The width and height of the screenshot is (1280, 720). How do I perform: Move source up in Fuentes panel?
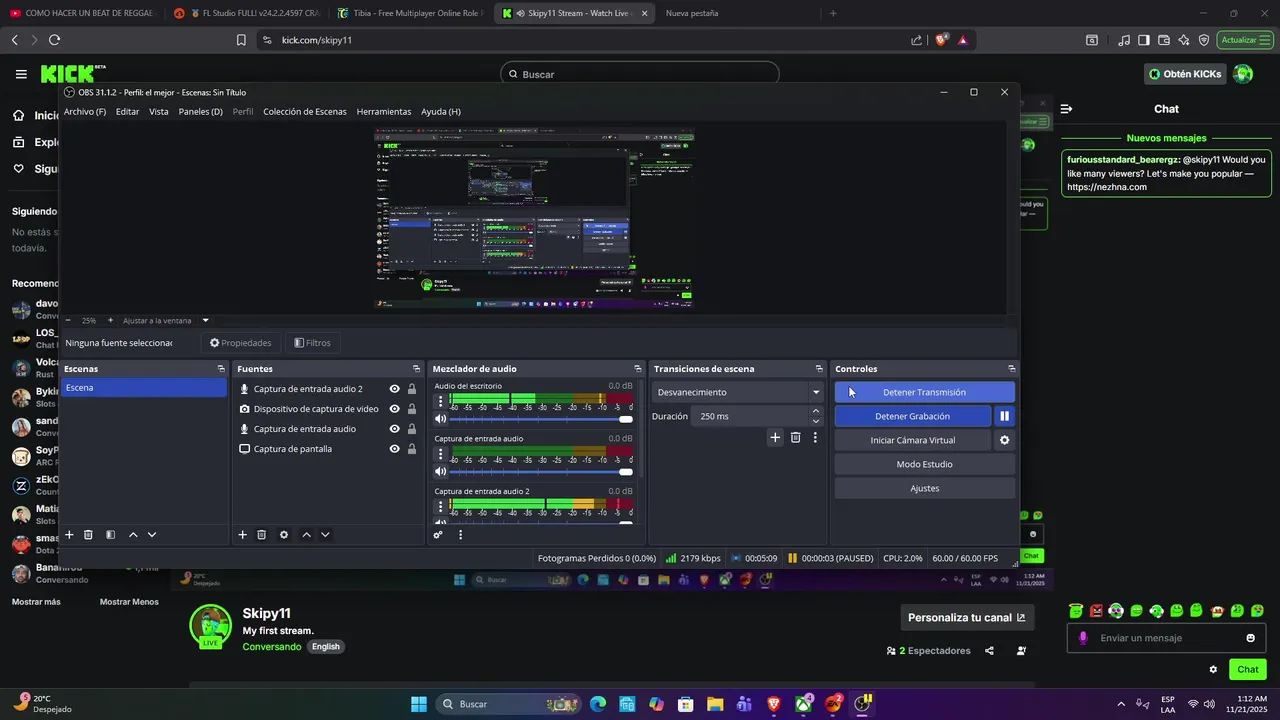[306, 535]
